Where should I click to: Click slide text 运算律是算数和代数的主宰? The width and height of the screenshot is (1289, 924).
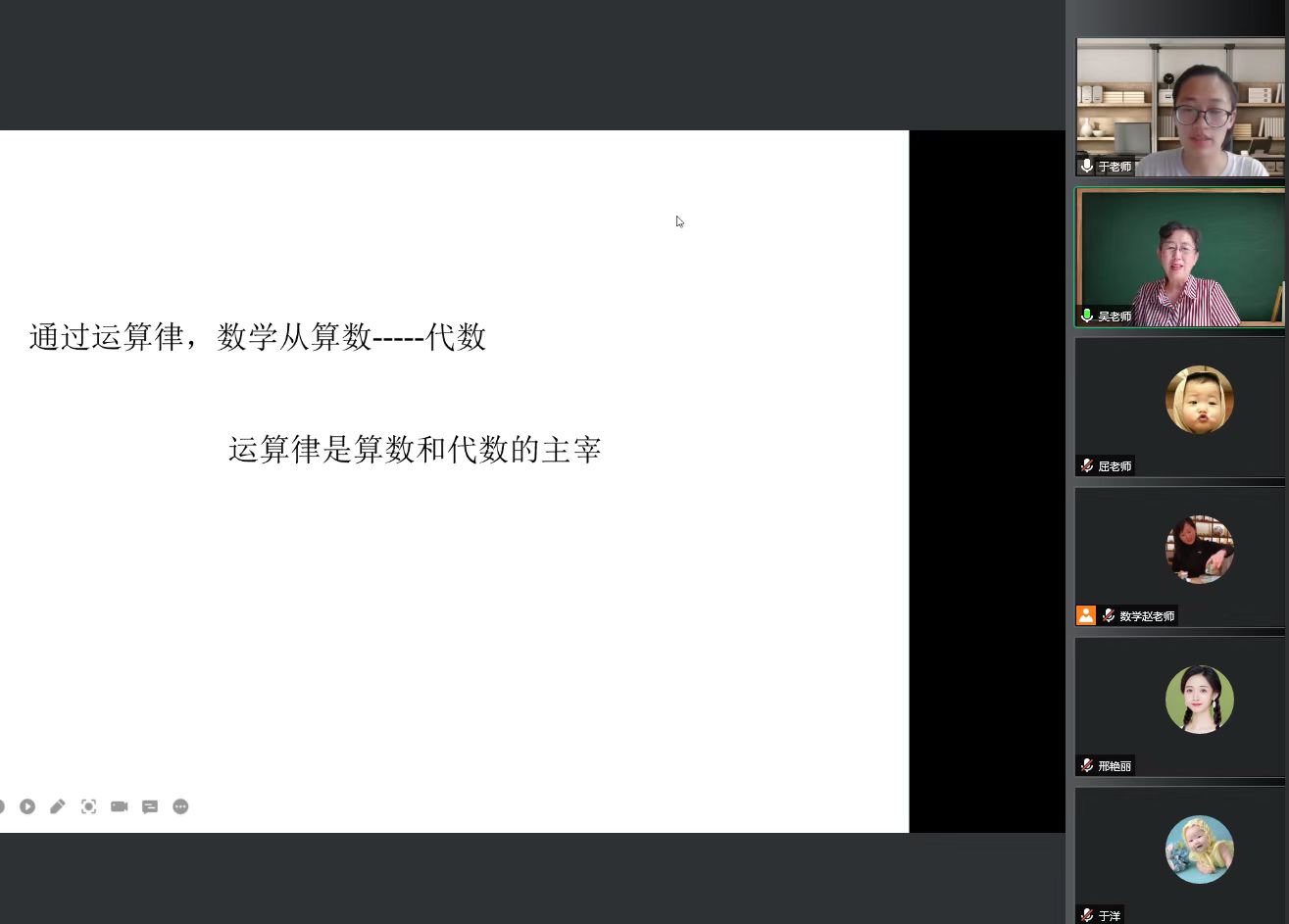pos(415,450)
